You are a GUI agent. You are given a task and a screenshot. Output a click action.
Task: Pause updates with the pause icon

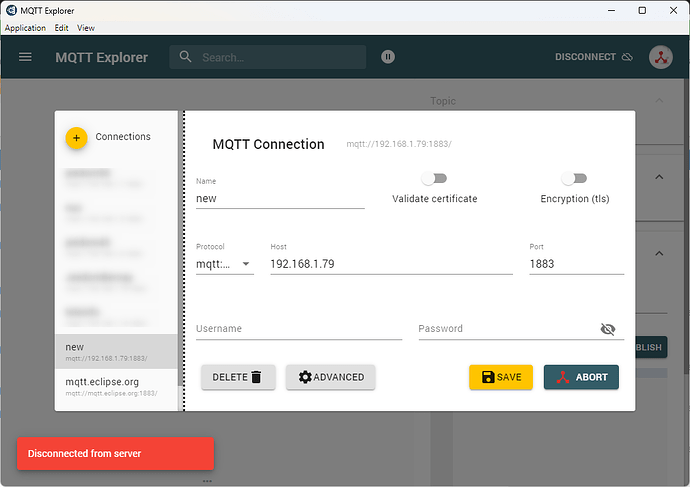(388, 57)
